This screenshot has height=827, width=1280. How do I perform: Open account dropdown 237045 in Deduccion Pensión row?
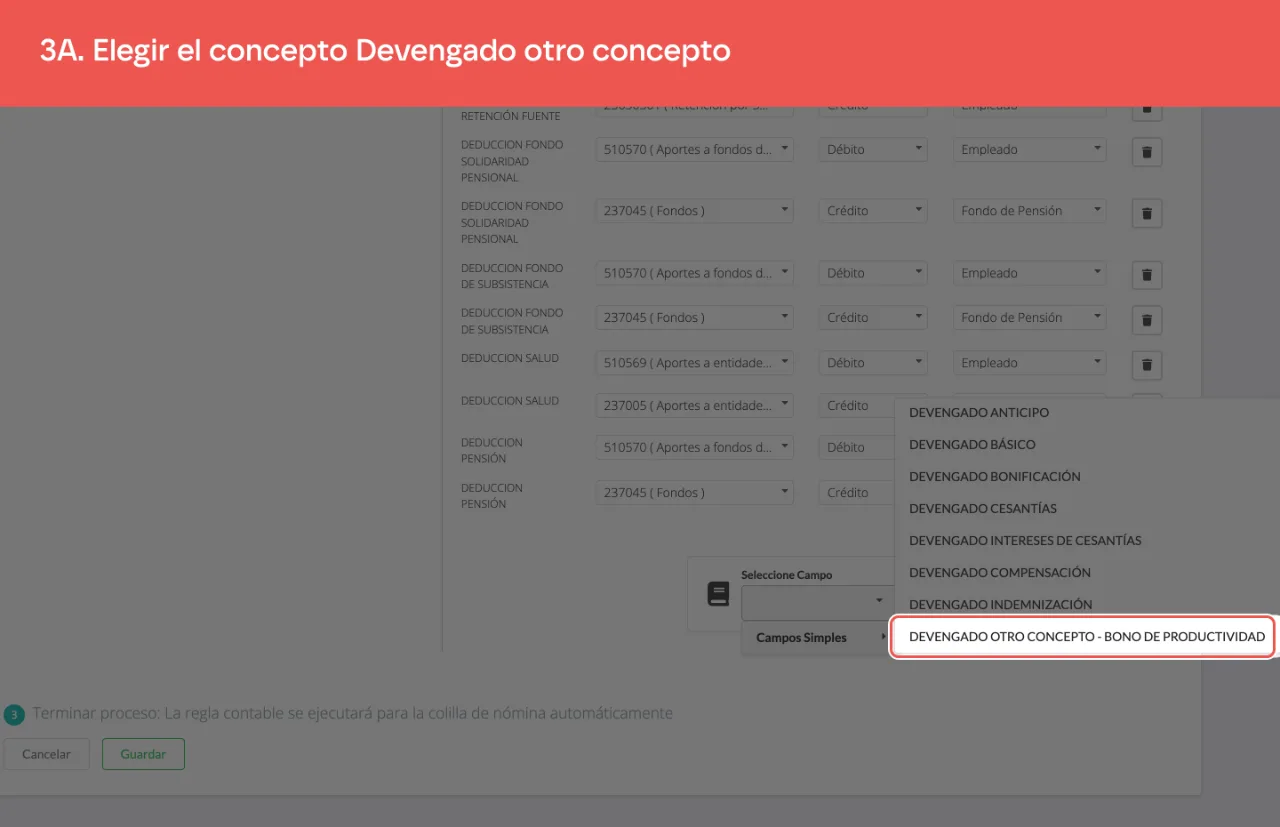[x=695, y=493]
